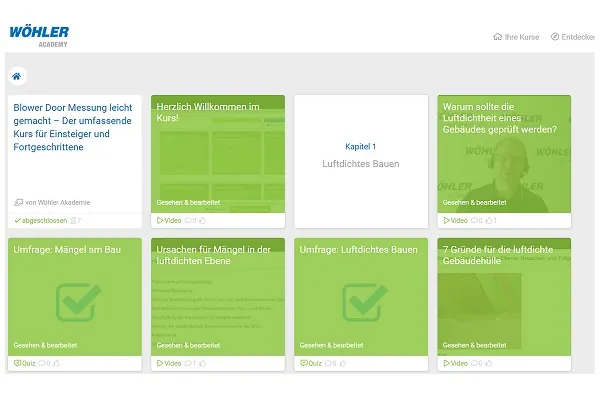Click the home icon in the breadcrumb bar
The width and height of the screenshot is (600, 401).
click(x=16, y=76)
